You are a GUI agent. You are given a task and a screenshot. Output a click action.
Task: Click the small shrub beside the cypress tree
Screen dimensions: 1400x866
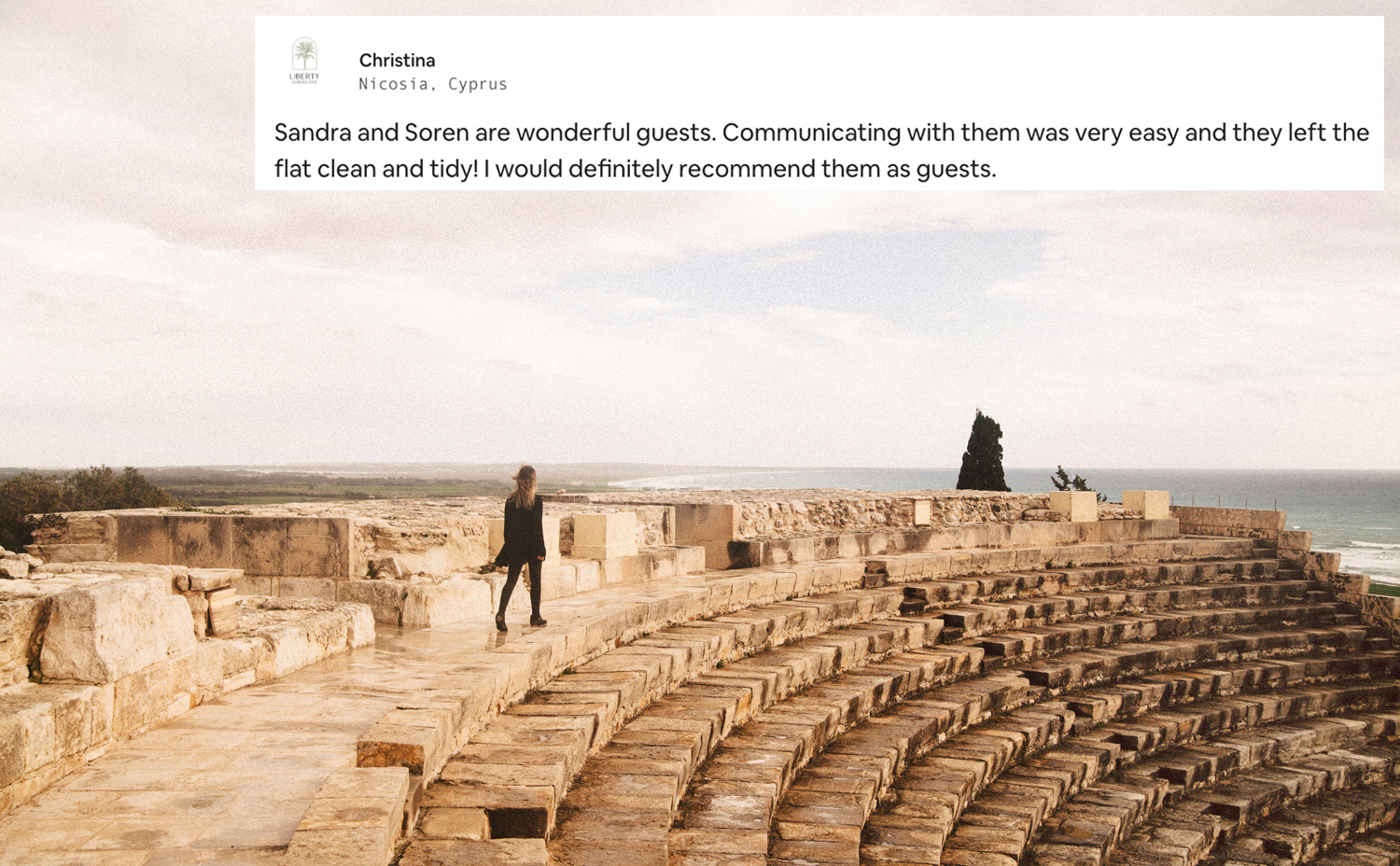click(1071, 481)
